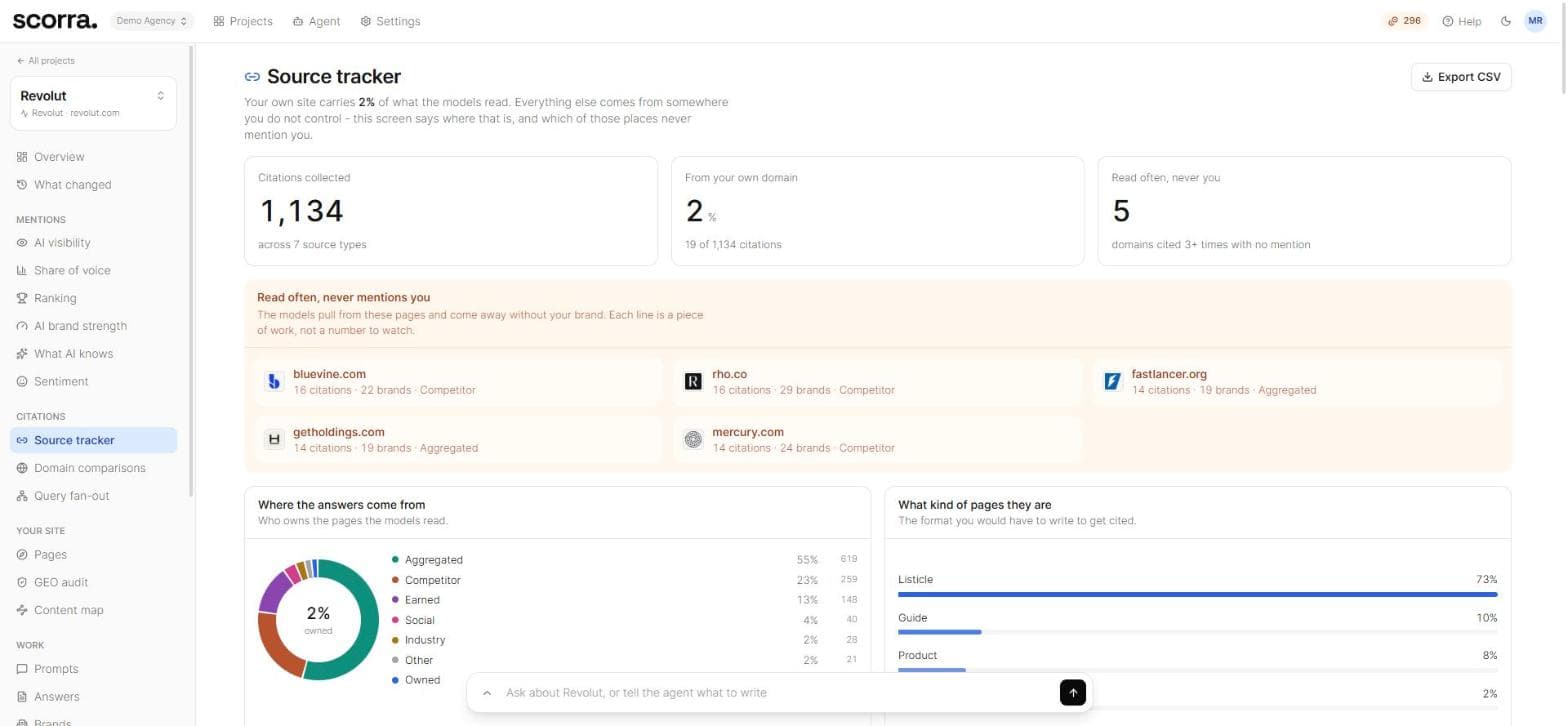Open the mercury.com card
1568x726 pixels.
click(x=878, y=439)
